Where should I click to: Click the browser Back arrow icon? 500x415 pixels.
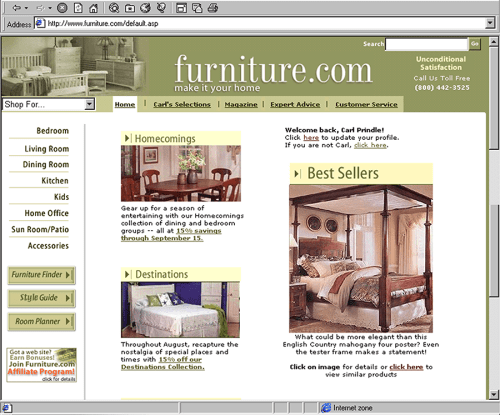pyautogui.click(x=17, y=8)
